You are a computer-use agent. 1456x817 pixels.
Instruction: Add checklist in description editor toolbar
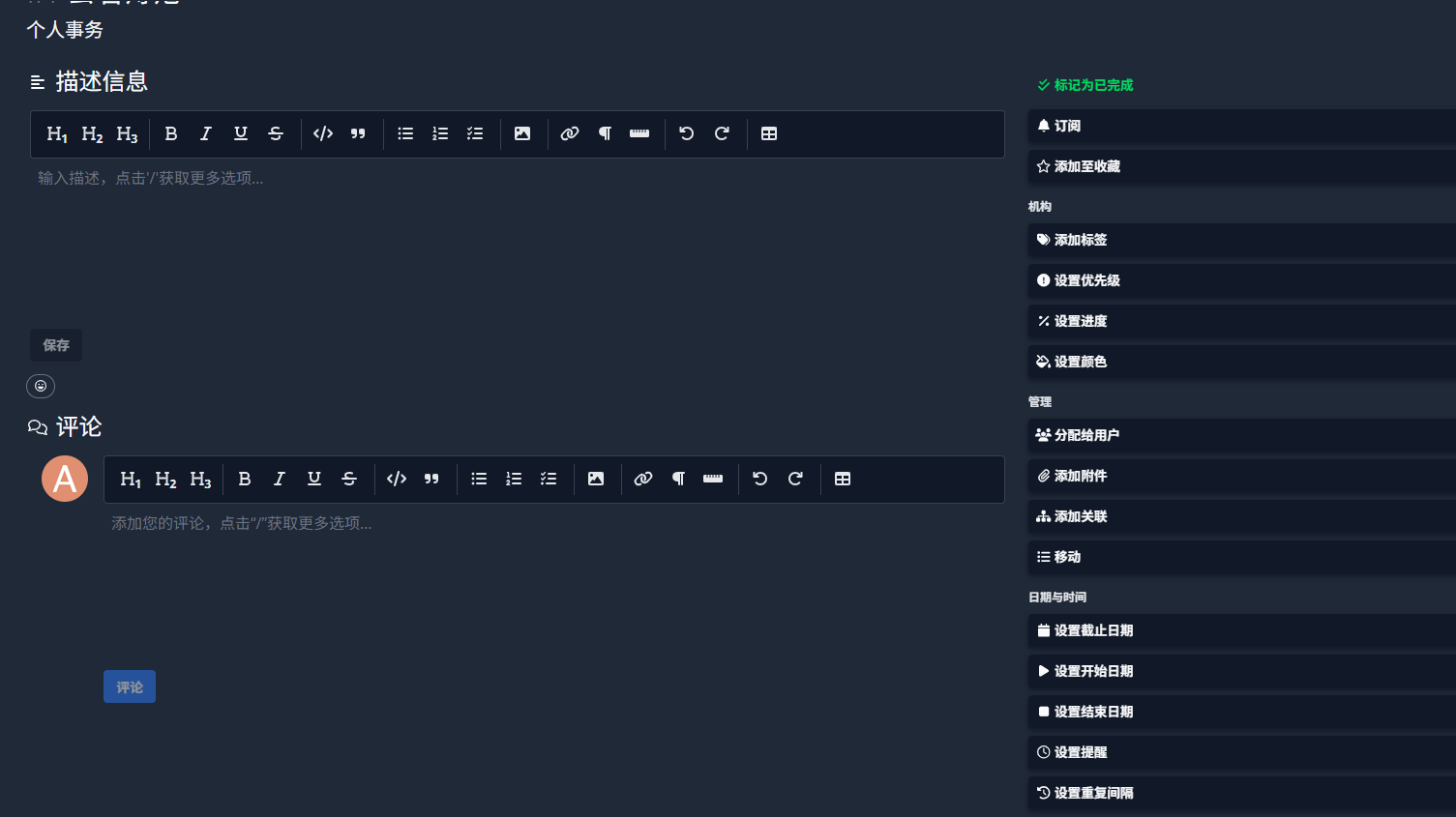point(475,134)
